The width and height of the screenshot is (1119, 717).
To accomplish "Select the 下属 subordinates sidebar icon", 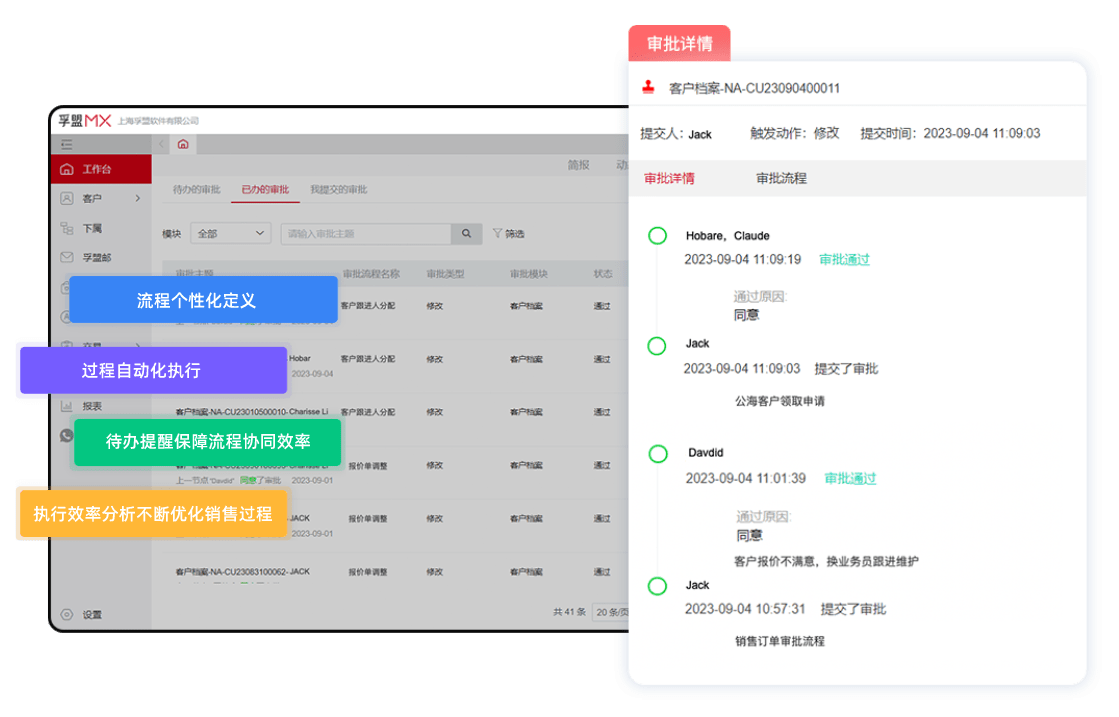I will click(x=67, y=228).
